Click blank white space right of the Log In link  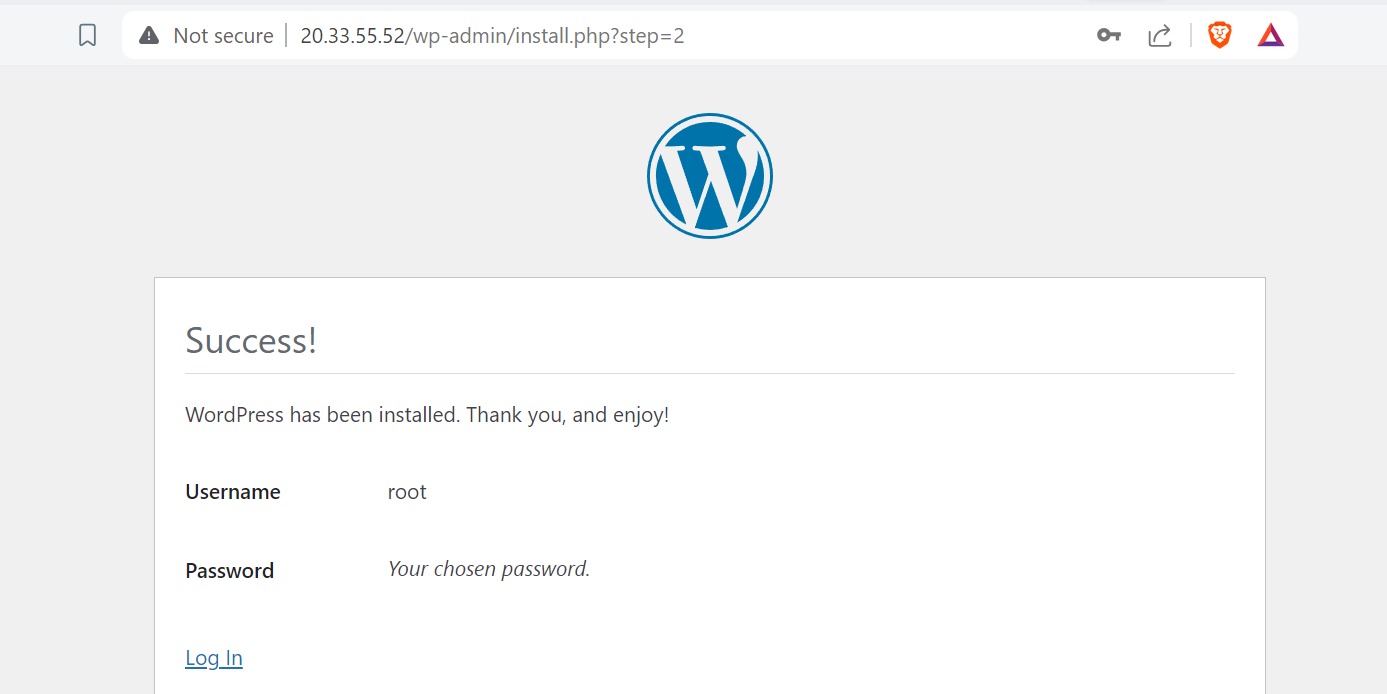pyautogui.click(x=700, y=658)
